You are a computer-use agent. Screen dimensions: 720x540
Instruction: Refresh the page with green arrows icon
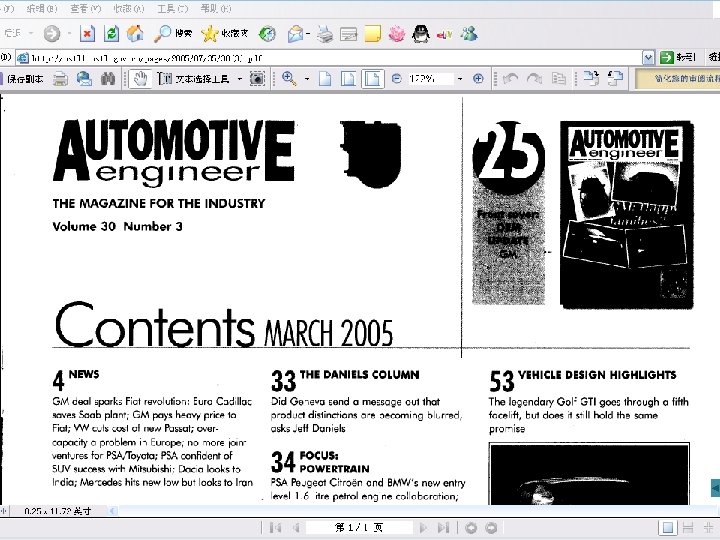coord(111,34)
